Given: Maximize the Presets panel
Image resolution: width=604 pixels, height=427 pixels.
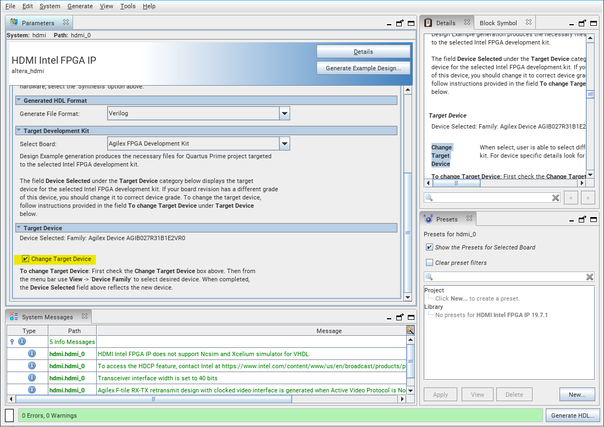Looking at the screenshot, I should click(593, 219).
